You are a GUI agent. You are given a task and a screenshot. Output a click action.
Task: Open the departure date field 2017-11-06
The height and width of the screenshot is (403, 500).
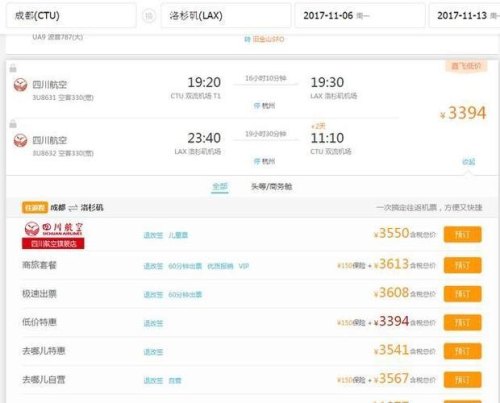(x=360, y=15)
